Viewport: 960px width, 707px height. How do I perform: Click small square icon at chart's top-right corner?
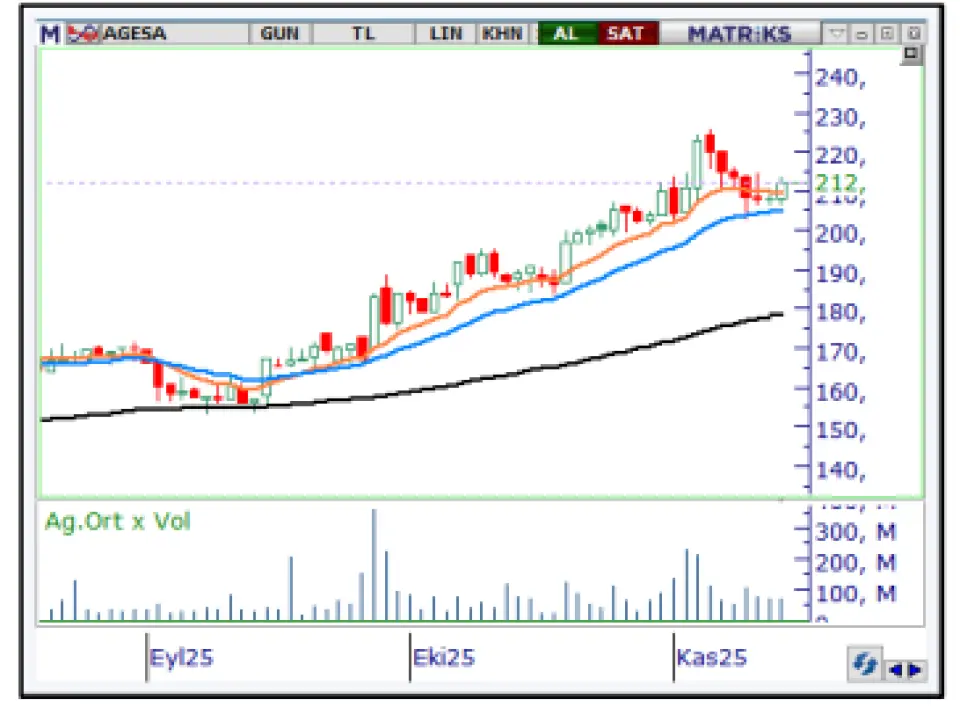(911, 54)
